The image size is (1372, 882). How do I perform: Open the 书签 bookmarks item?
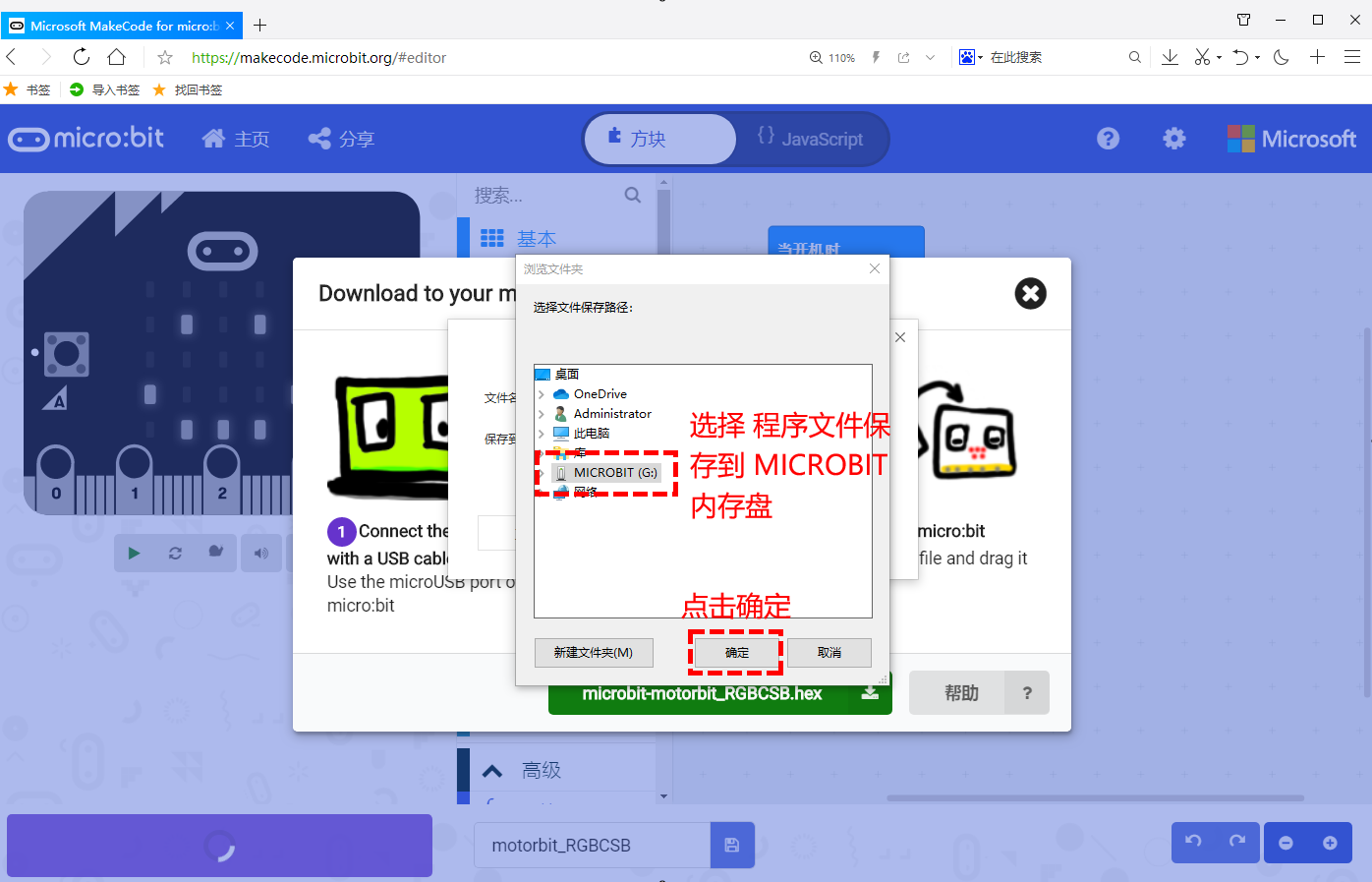pyautogui.click(x=28, y=89)
